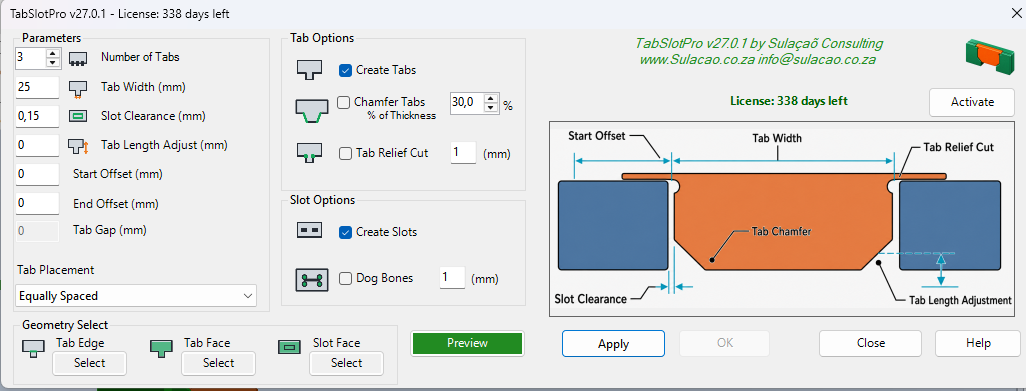The height and width of the screenshot is (391, 1026).
Task: Click the 'Tab Gap (mm)' label
Action: click(110, 230)
